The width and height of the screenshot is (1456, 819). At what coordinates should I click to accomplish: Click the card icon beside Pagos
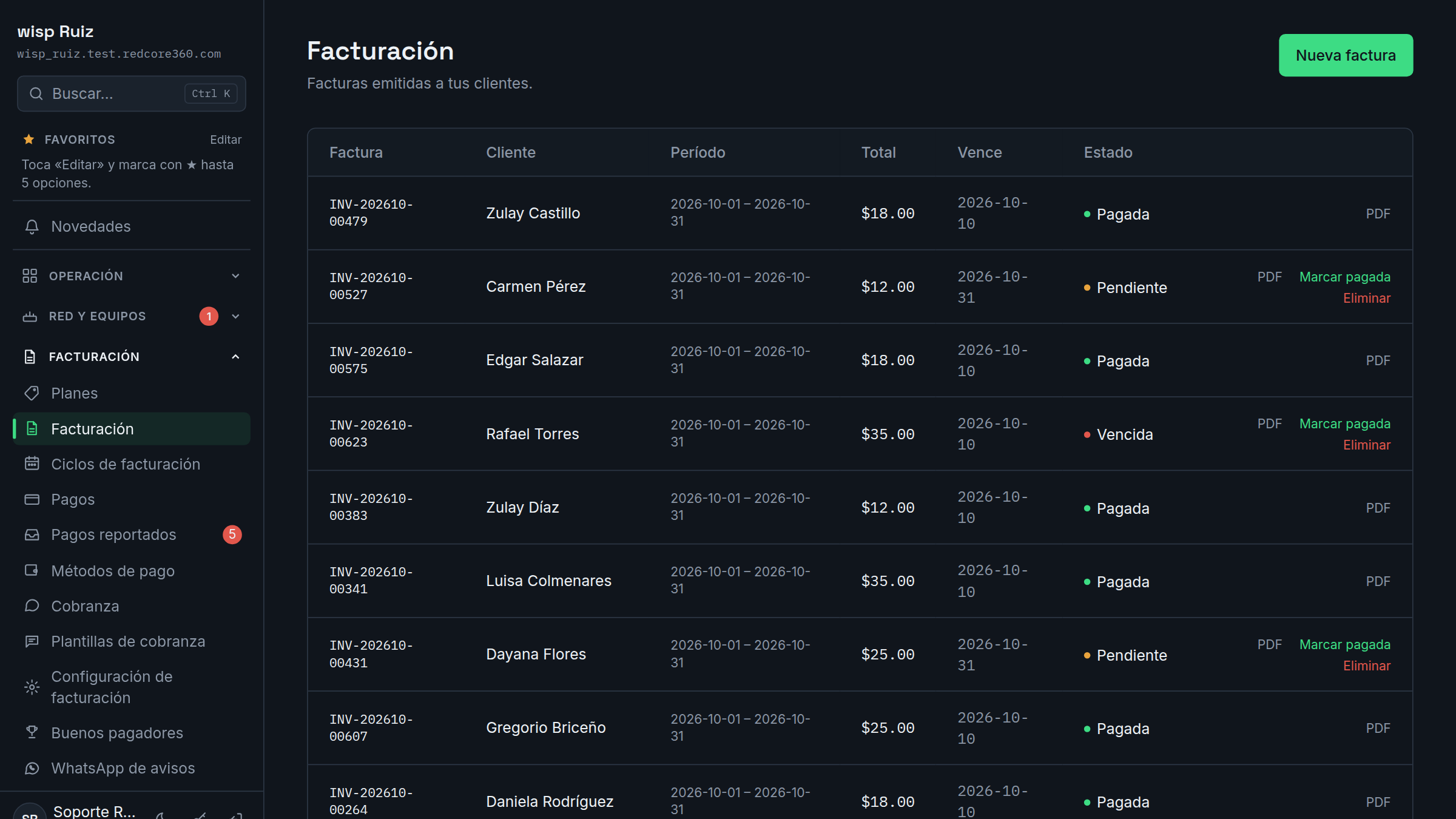tap(32, 499)
